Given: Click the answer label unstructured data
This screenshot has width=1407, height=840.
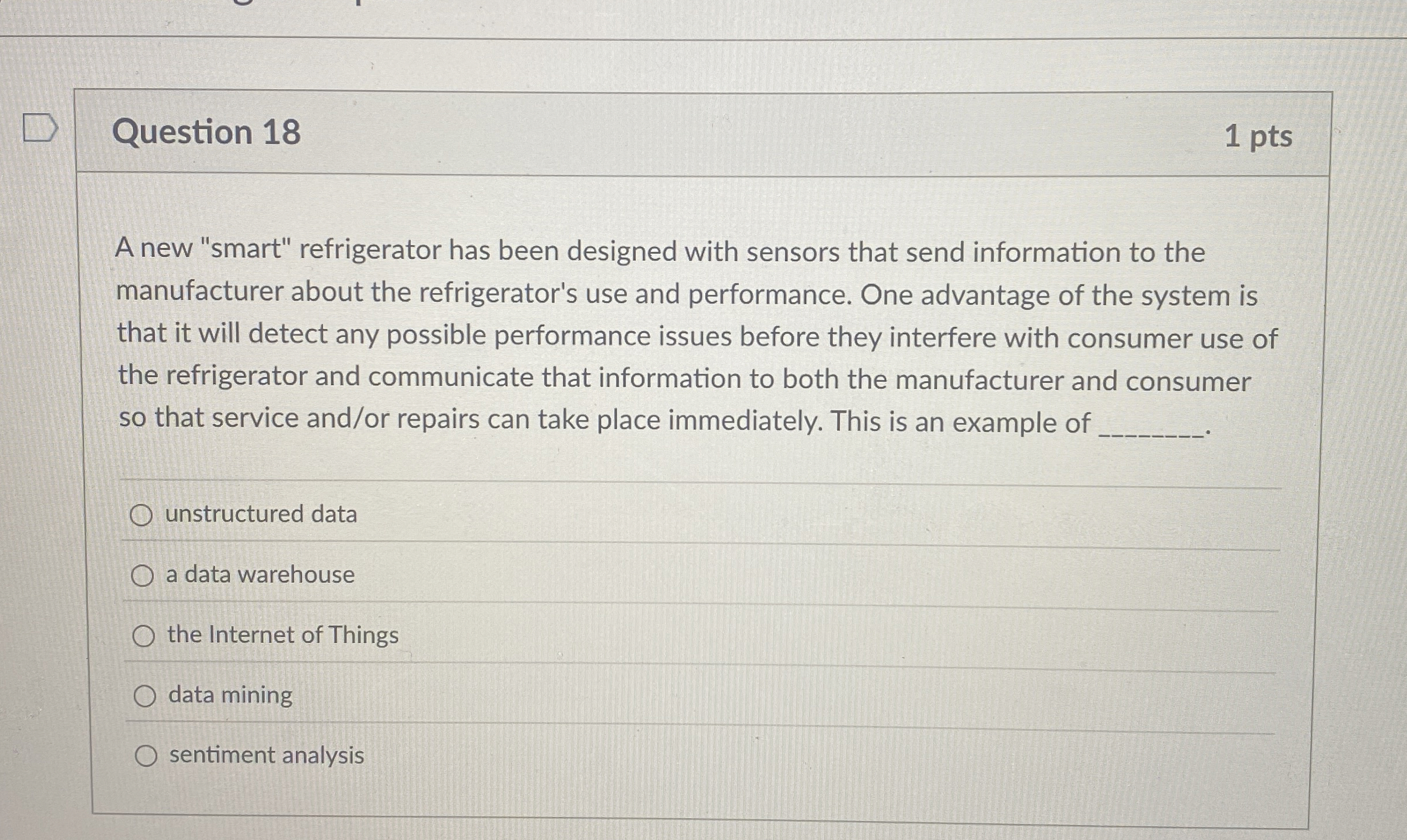Looking at the screenshot, I should (261, 514).
